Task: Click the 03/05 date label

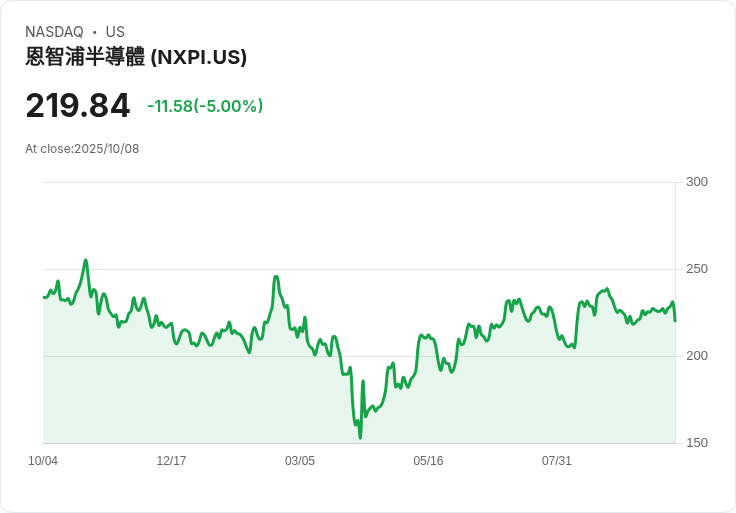Action: [x=299, y=461]
